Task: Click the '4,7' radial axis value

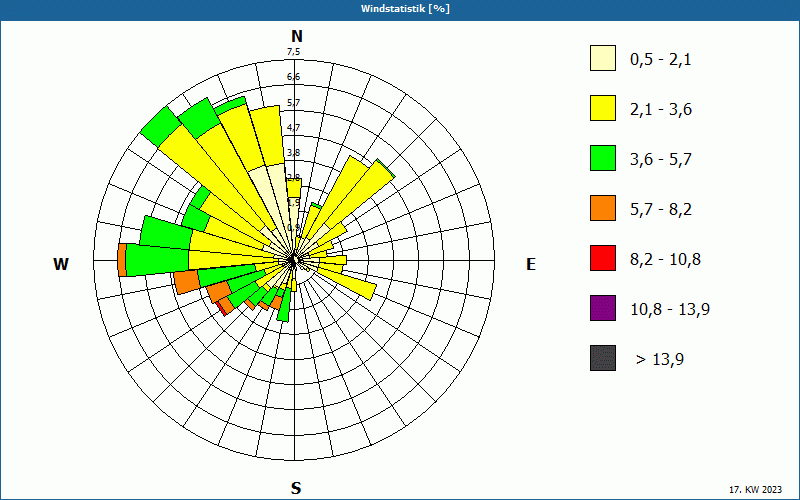Action: click(x=293, y=128)
